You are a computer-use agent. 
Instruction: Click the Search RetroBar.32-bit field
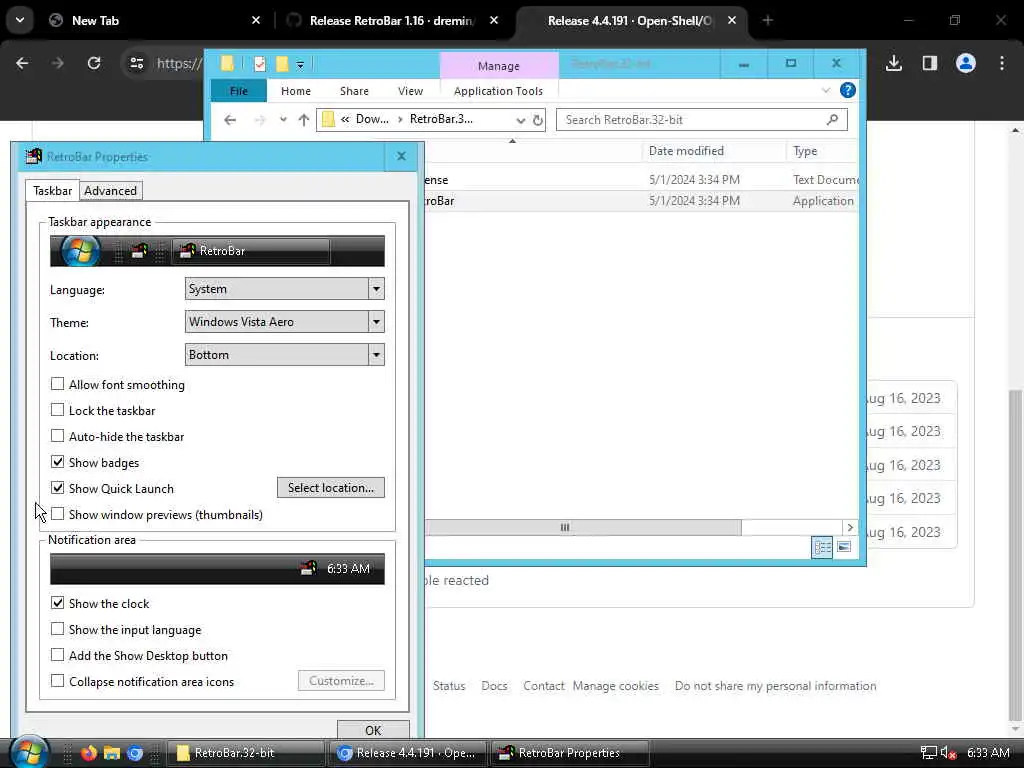[x=701, y=120]
